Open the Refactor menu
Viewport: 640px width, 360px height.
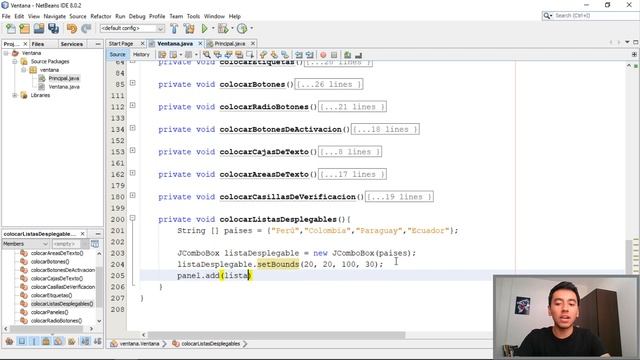101,16
